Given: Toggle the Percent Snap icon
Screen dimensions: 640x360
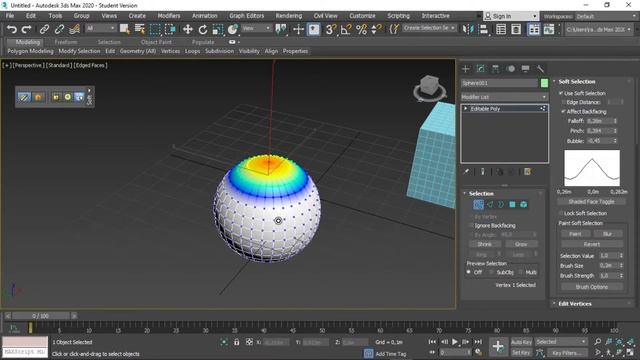Looking at the screenshot, I should pos(361,29).
